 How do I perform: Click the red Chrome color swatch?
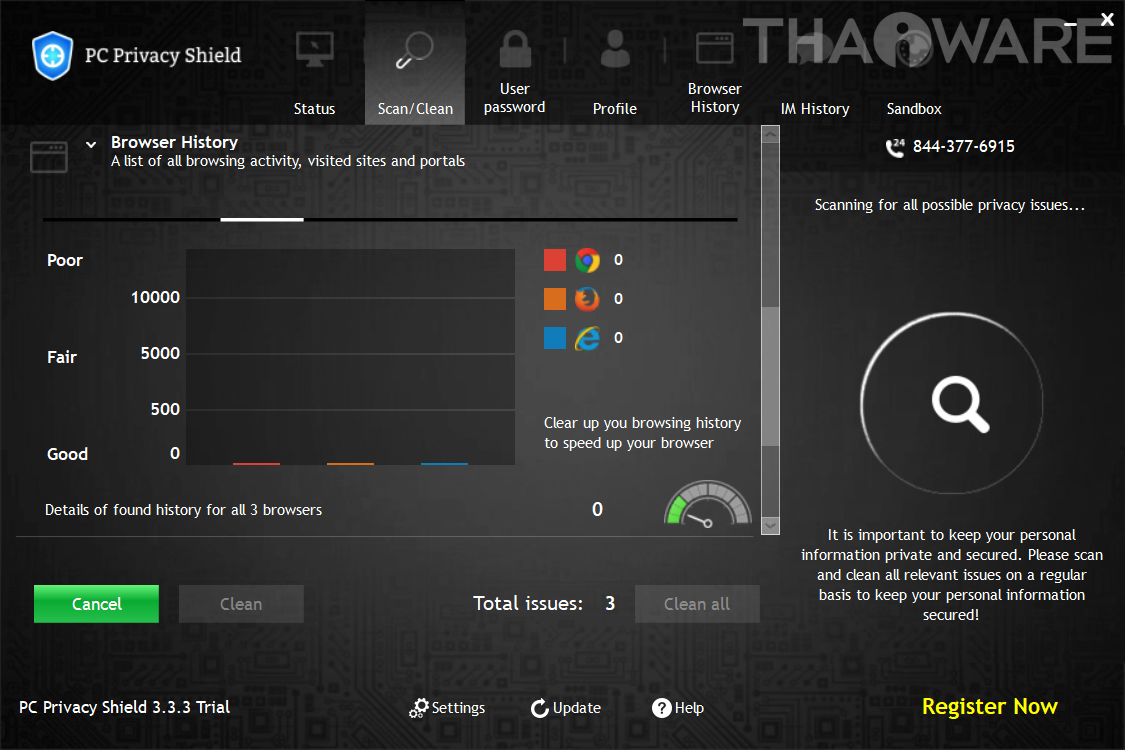555,260
